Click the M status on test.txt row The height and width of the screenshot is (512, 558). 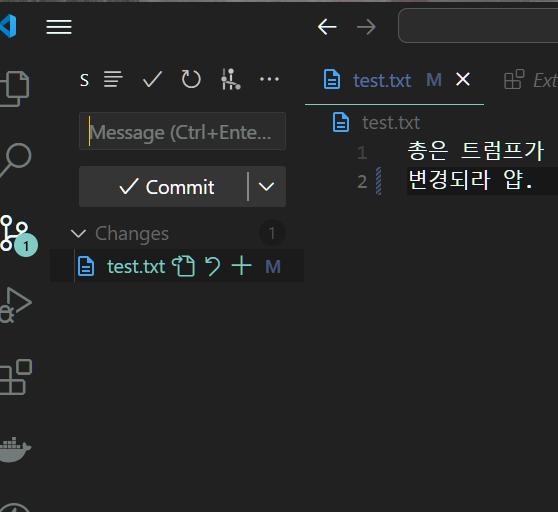click(x=273, y=267)
